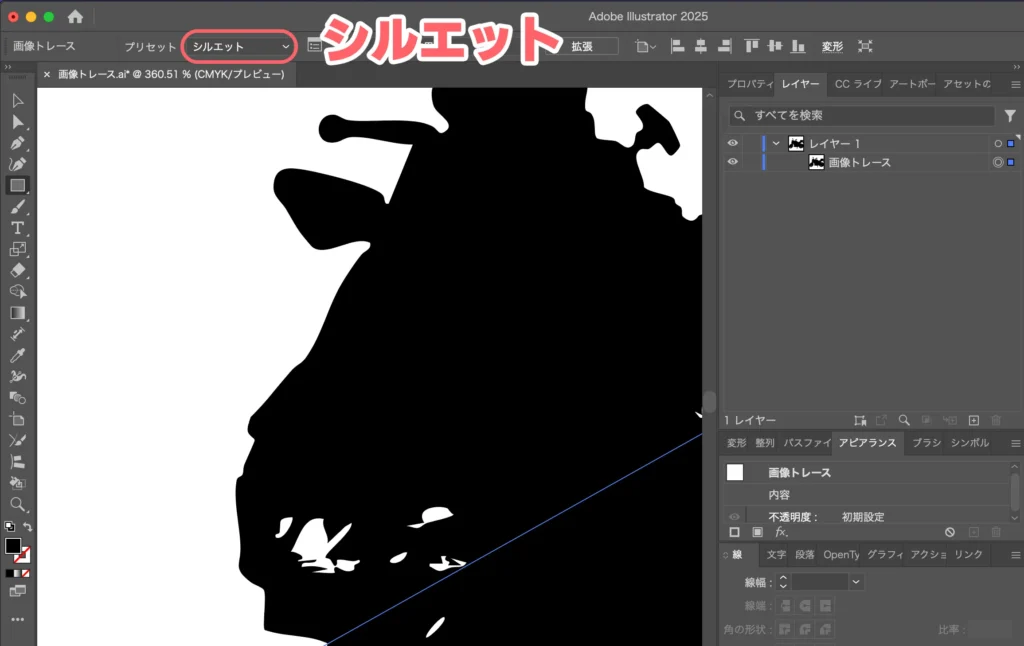Select the Zoom tool

tap(17, 502)
